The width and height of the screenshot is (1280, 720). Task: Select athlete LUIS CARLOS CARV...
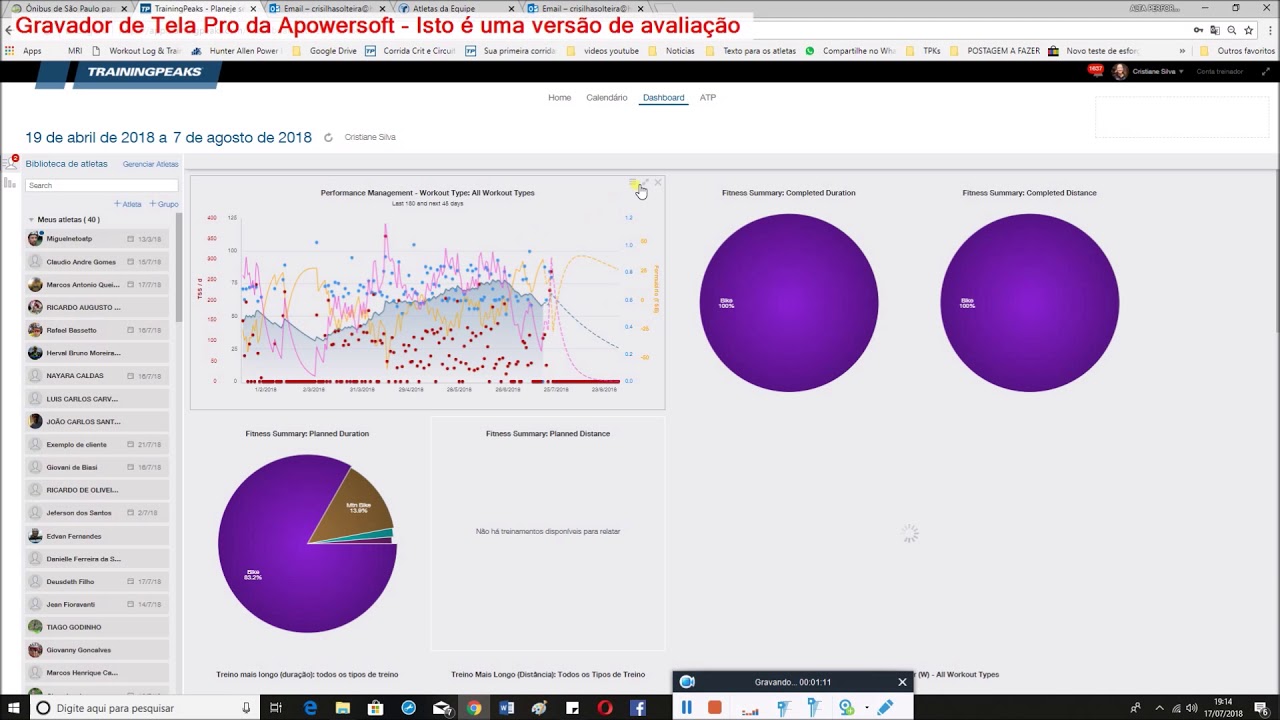tap(98, 399)
